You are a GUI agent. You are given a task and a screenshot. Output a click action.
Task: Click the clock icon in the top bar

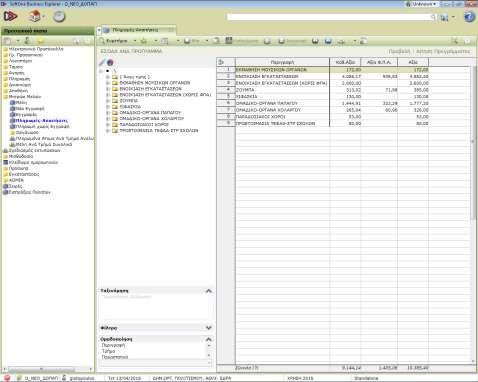click(59, 16)
